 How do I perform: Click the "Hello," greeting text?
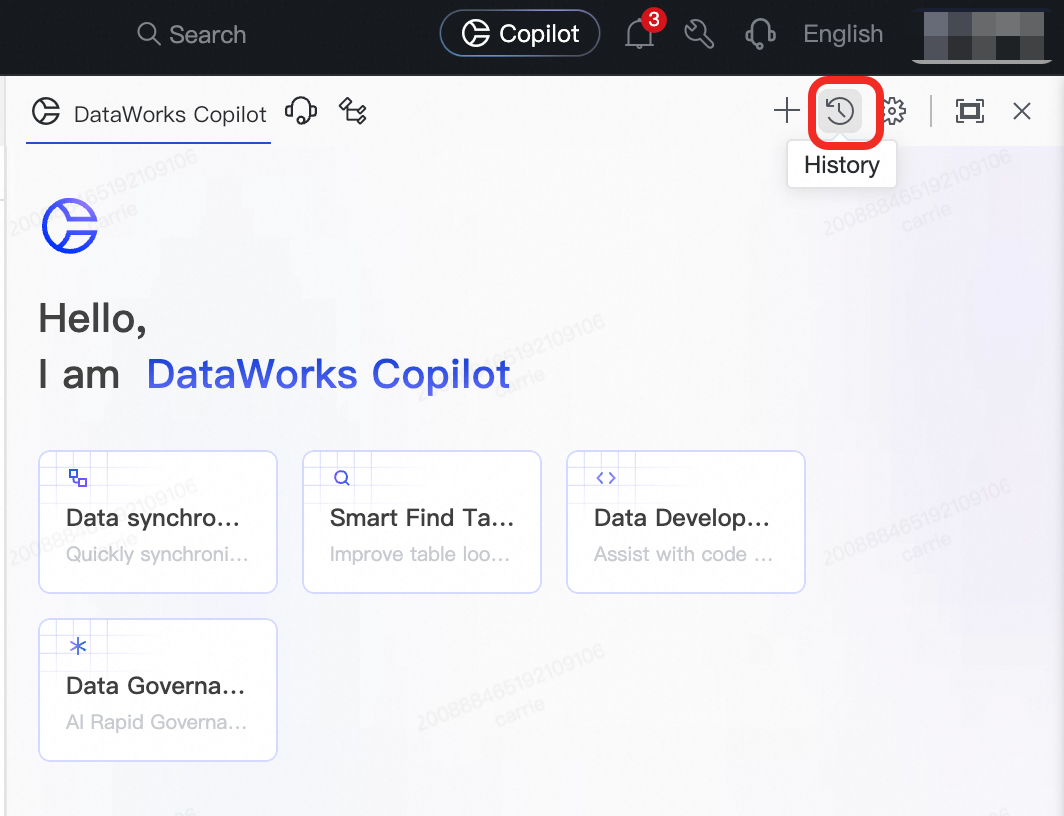92,318
